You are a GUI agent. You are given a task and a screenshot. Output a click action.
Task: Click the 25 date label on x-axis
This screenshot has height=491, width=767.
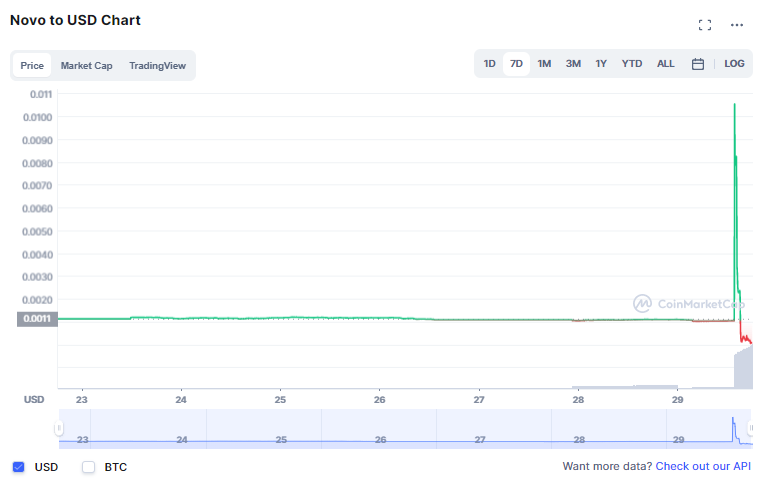click(x=280, y=400)
